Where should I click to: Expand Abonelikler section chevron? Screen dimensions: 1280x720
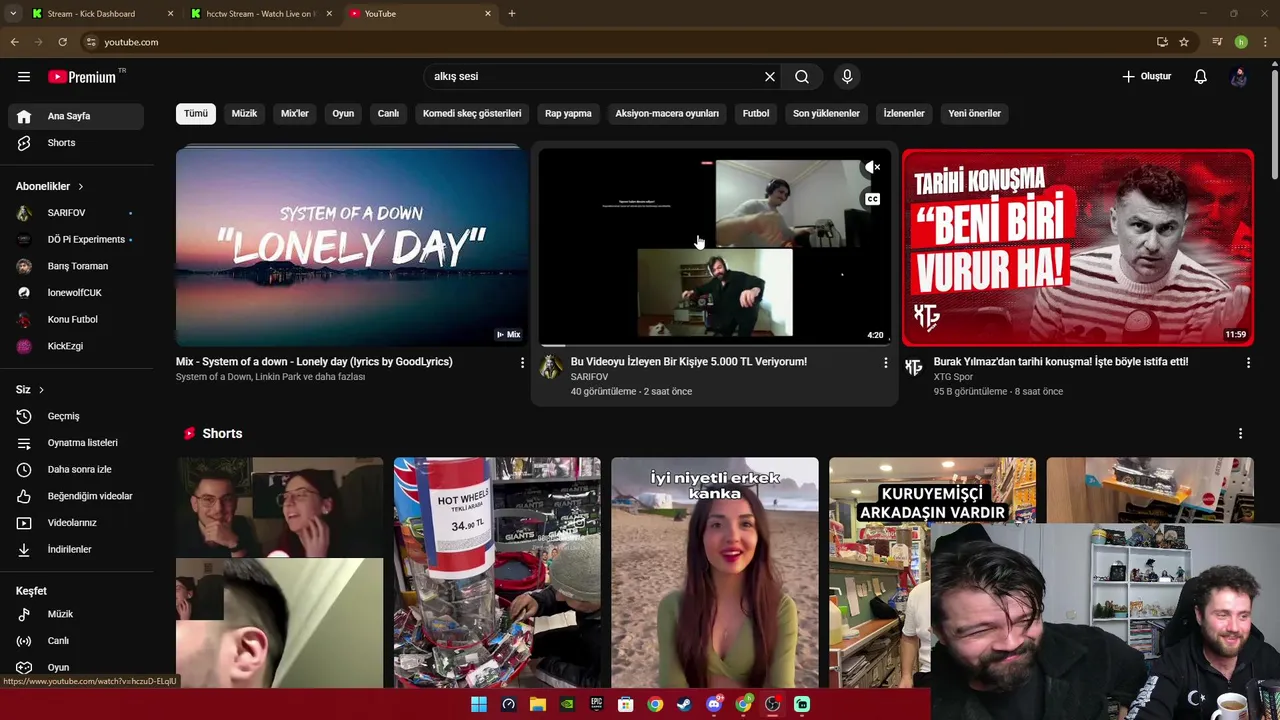coord(81,187)
